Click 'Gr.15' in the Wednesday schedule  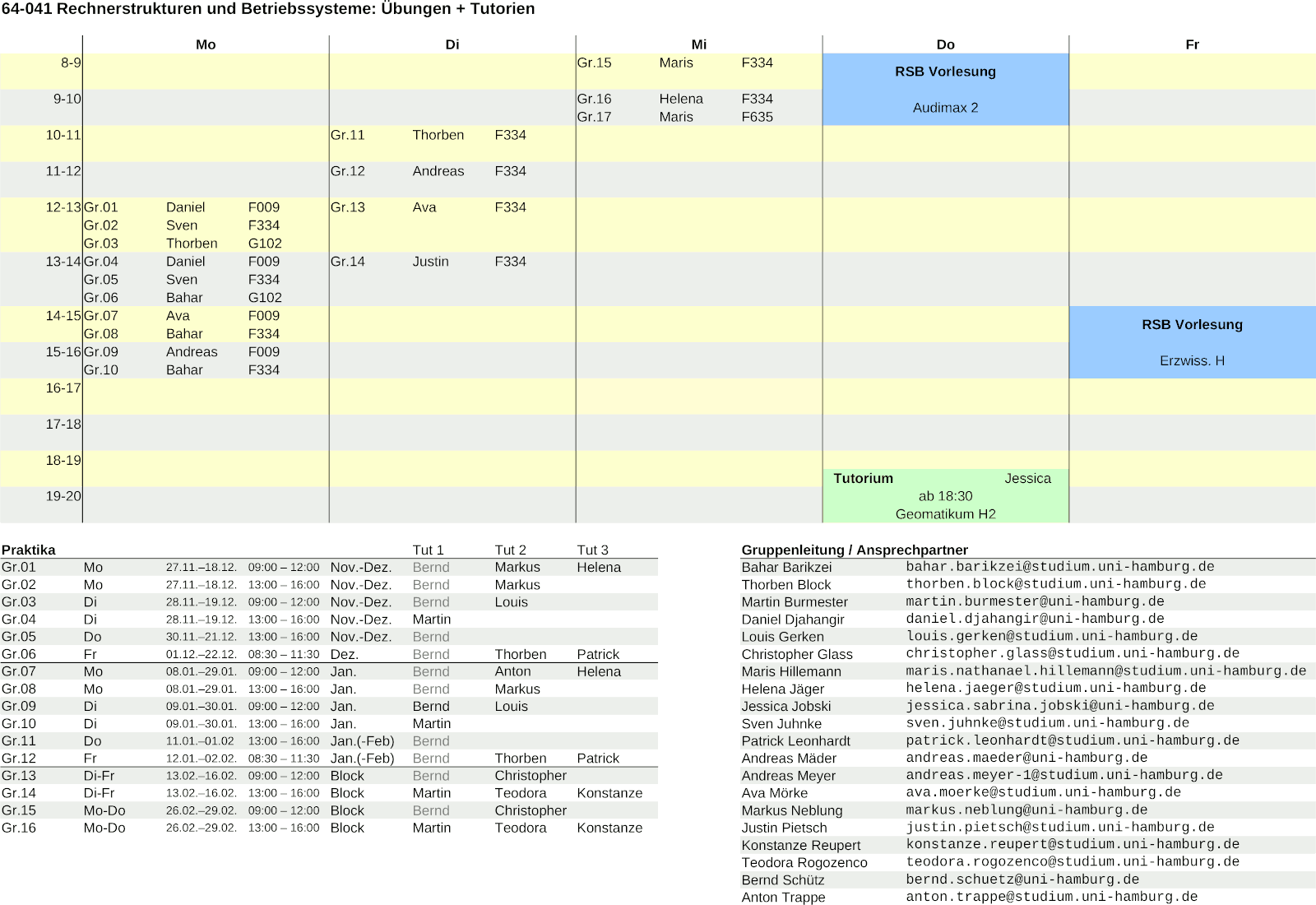pyautogui.click(x=595, y=63)
